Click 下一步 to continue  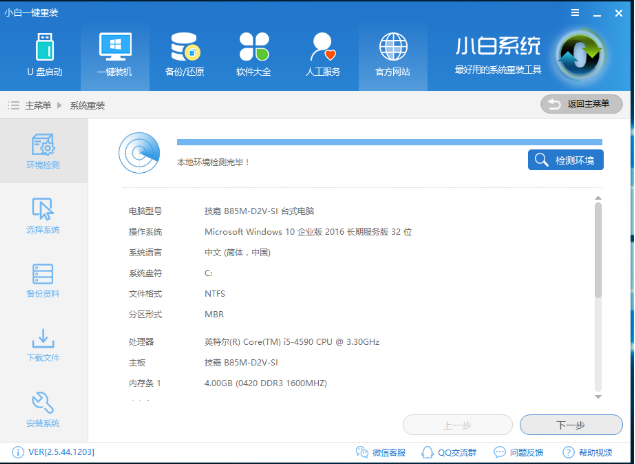click(571, 425)
